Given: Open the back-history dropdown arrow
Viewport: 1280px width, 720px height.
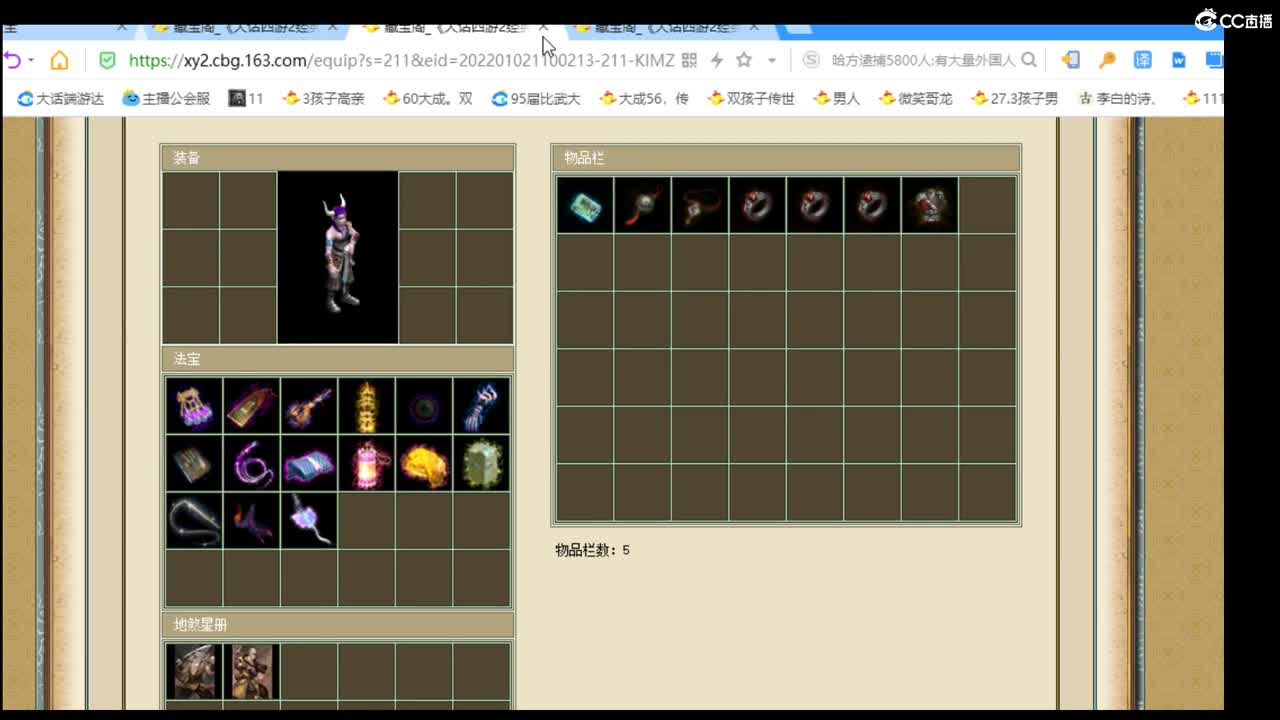Looking at the screenshot, I should click(x=31, y=60).
